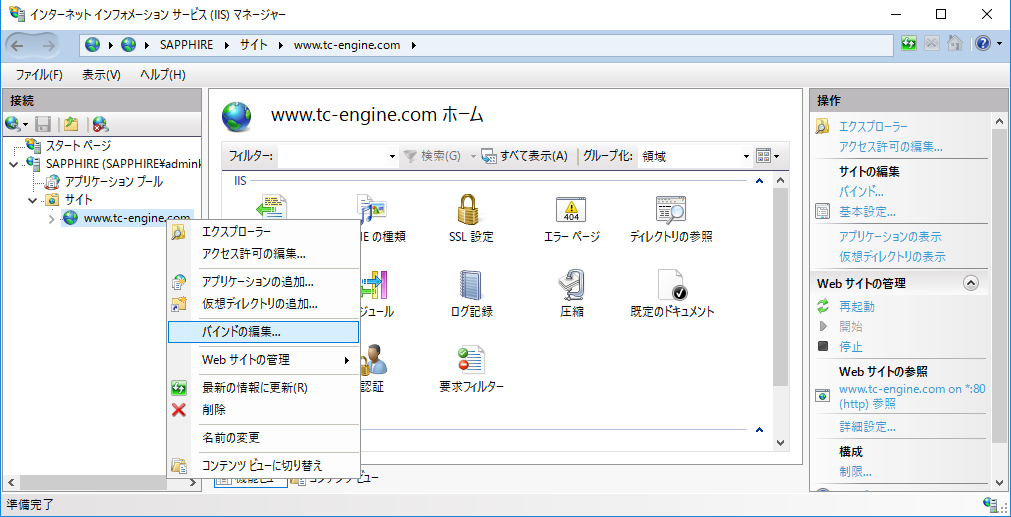Click the home icon in address bar toolbar
This screenshot has width=1011, height=517.
click(955, 44)
